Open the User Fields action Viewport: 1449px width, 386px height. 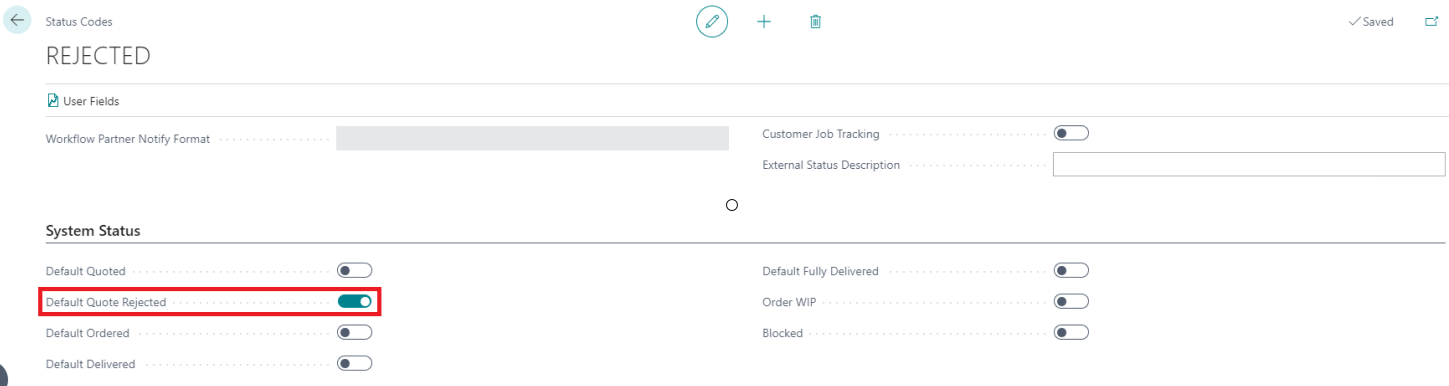coord(83,101)
